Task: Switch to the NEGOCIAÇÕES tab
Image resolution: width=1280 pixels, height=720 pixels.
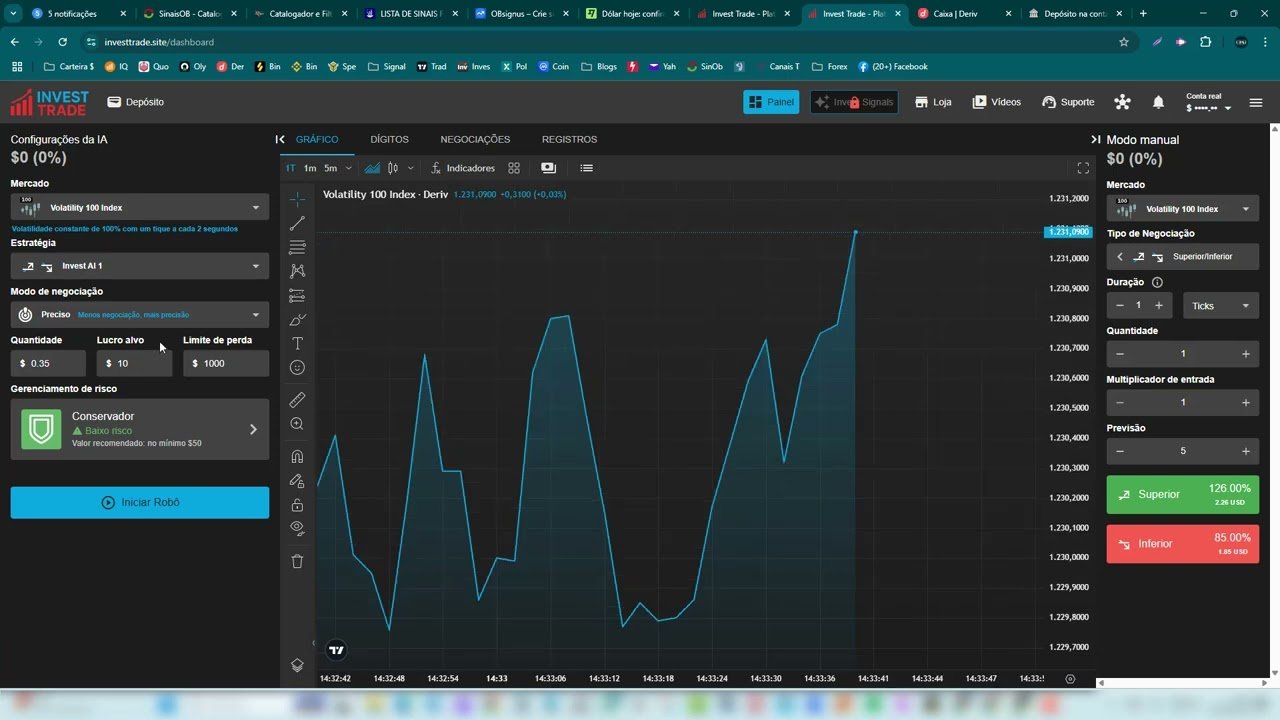Action: click(475, 139)
